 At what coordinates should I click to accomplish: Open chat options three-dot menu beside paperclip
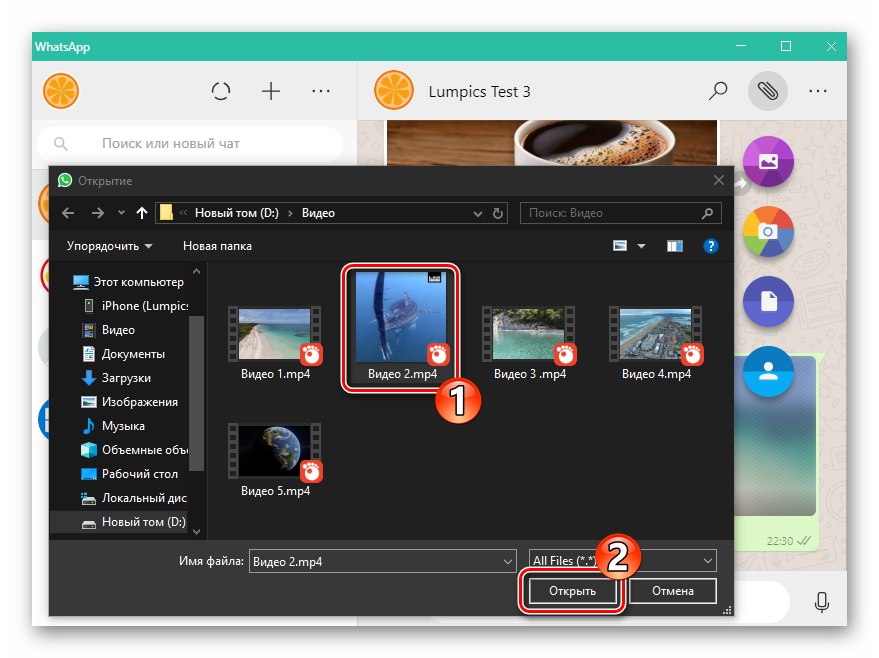(x=818, y=91)
